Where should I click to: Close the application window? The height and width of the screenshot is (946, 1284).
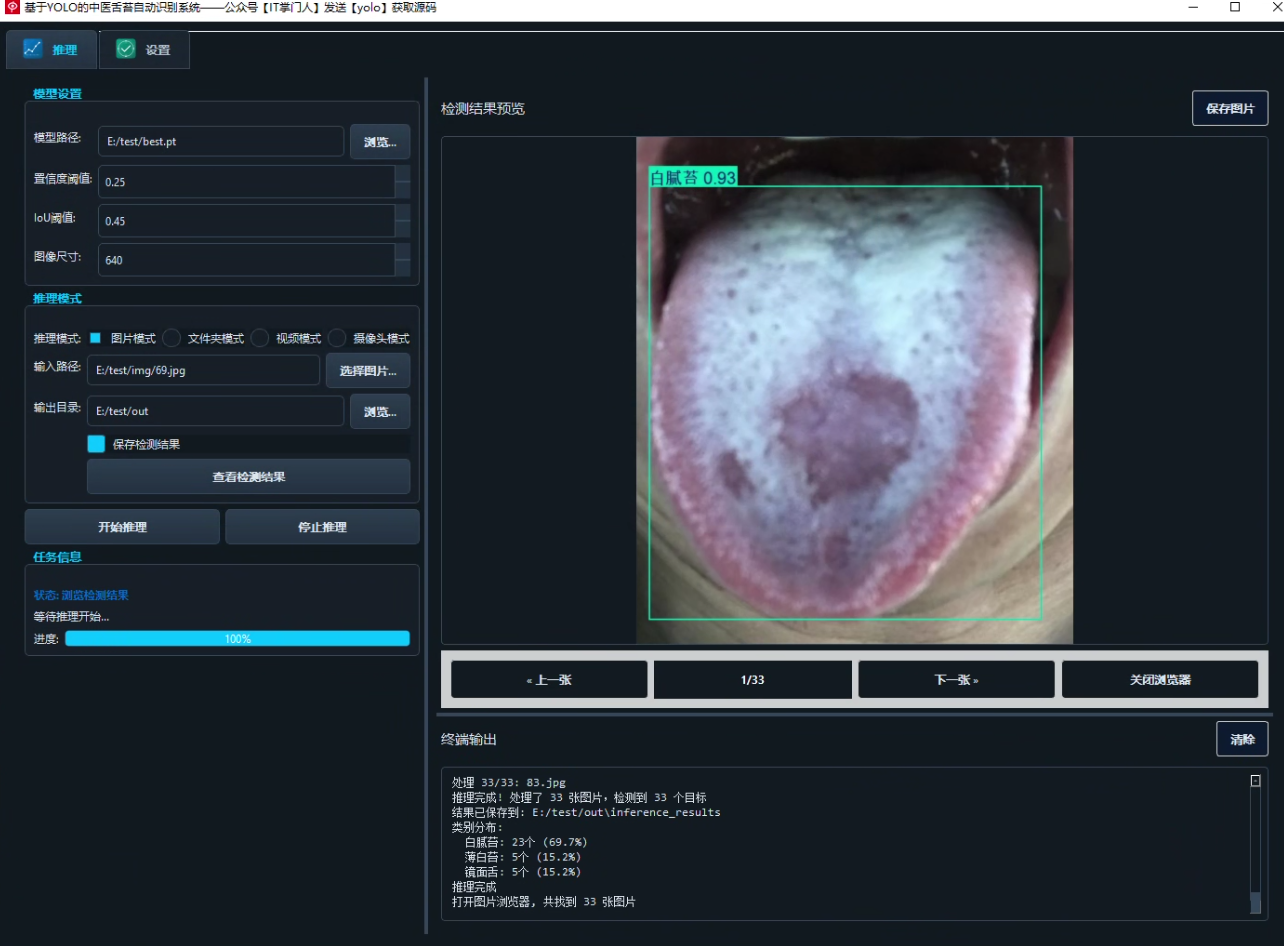[1276, 8]
